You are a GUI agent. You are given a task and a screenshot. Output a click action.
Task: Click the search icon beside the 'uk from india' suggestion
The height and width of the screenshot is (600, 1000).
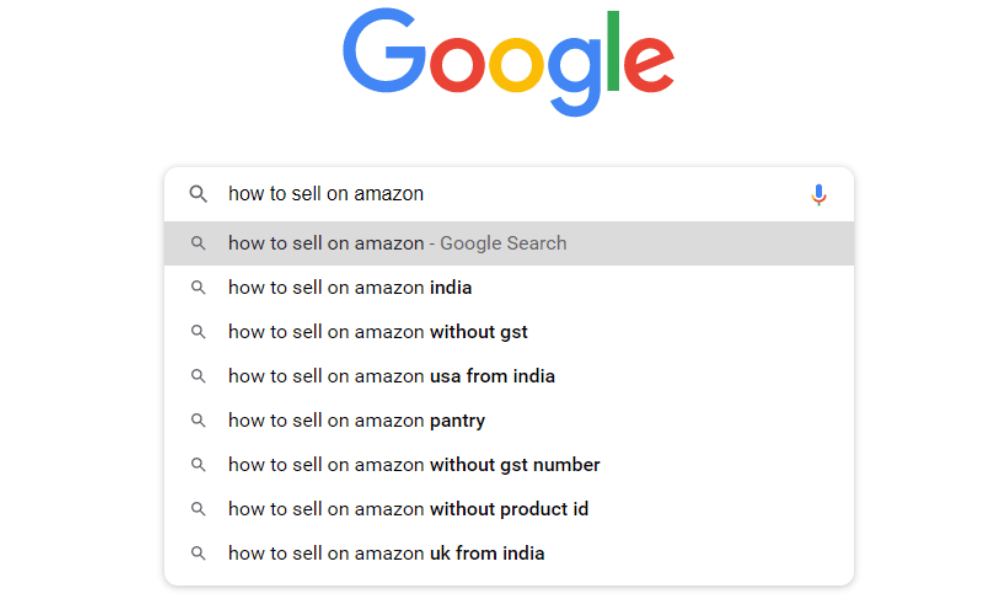198,553
